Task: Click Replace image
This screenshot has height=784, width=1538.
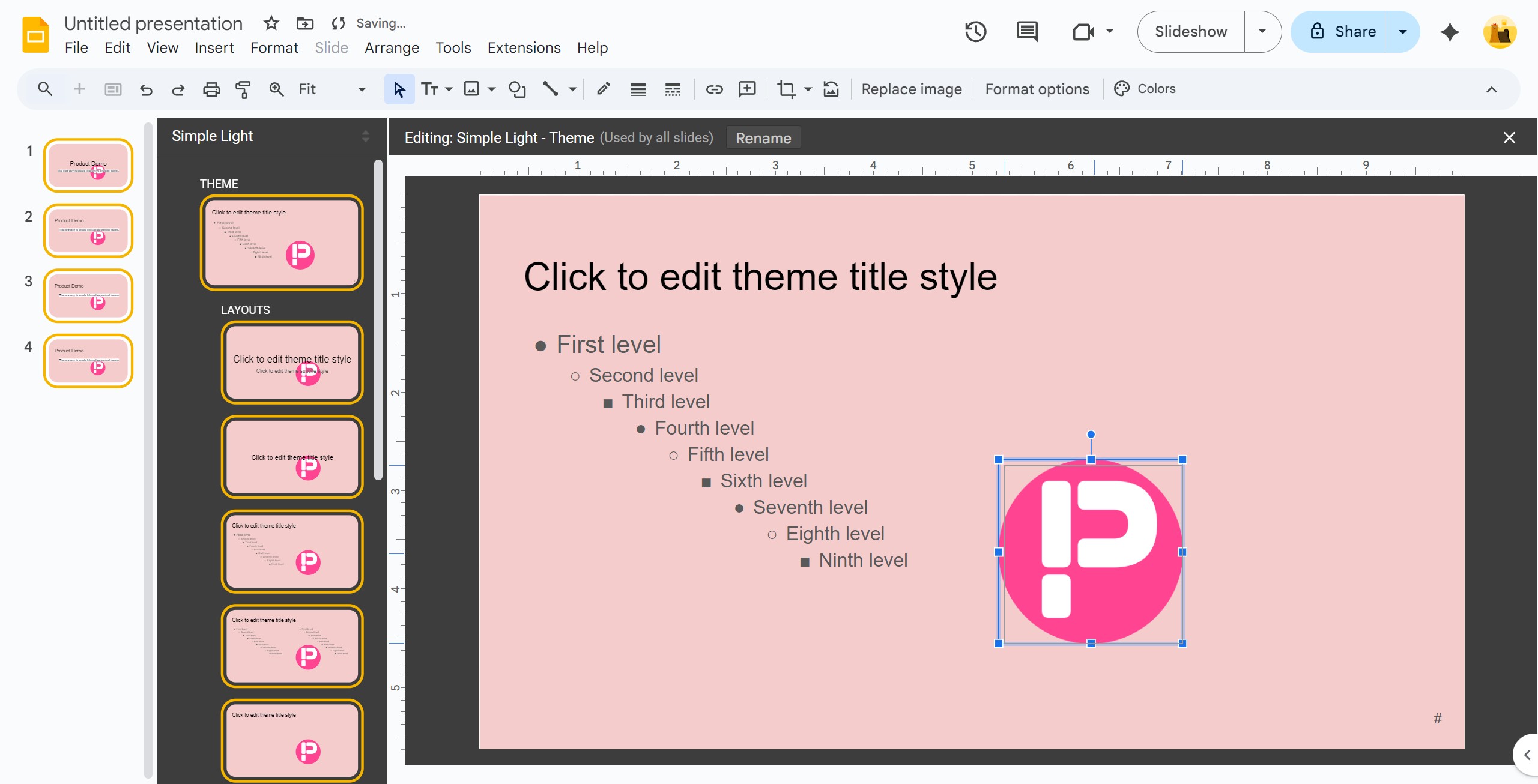Action: tap(912, 89)
